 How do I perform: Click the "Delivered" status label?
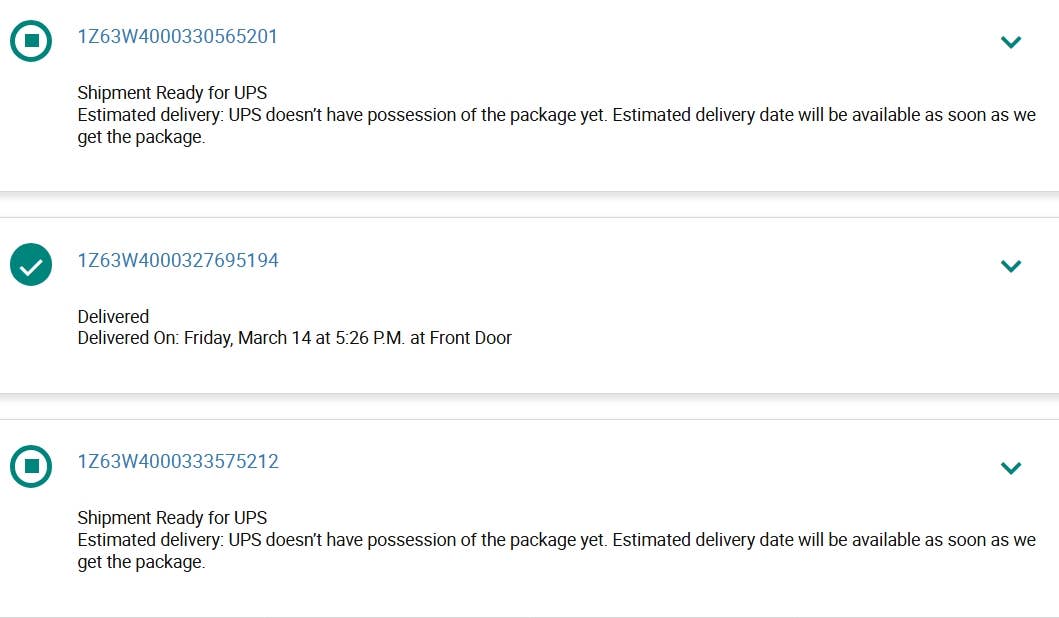pyautogui.click(x=113, y=317)
